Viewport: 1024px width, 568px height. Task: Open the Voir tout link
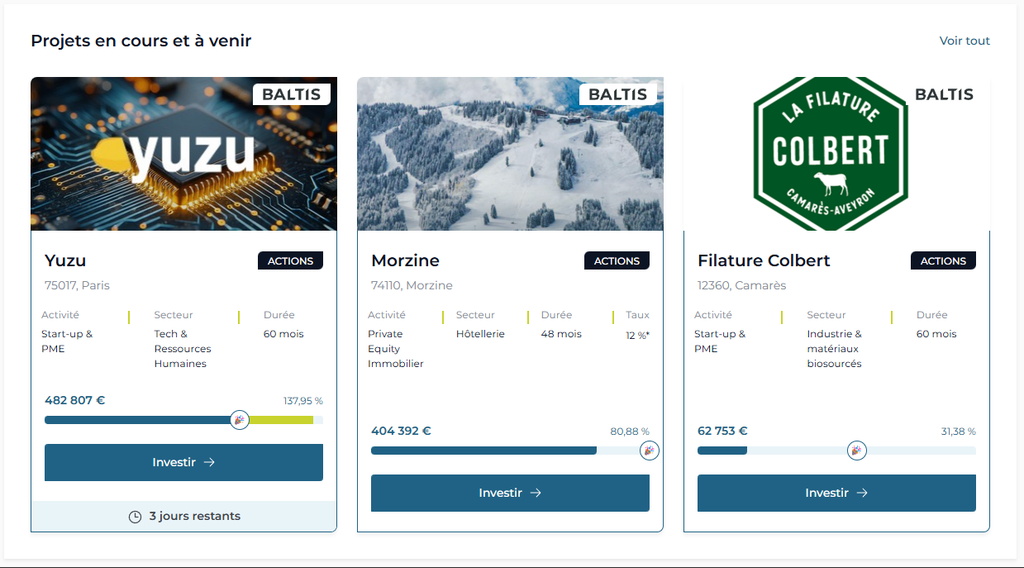pyautogui.click(x=964, y=40)
